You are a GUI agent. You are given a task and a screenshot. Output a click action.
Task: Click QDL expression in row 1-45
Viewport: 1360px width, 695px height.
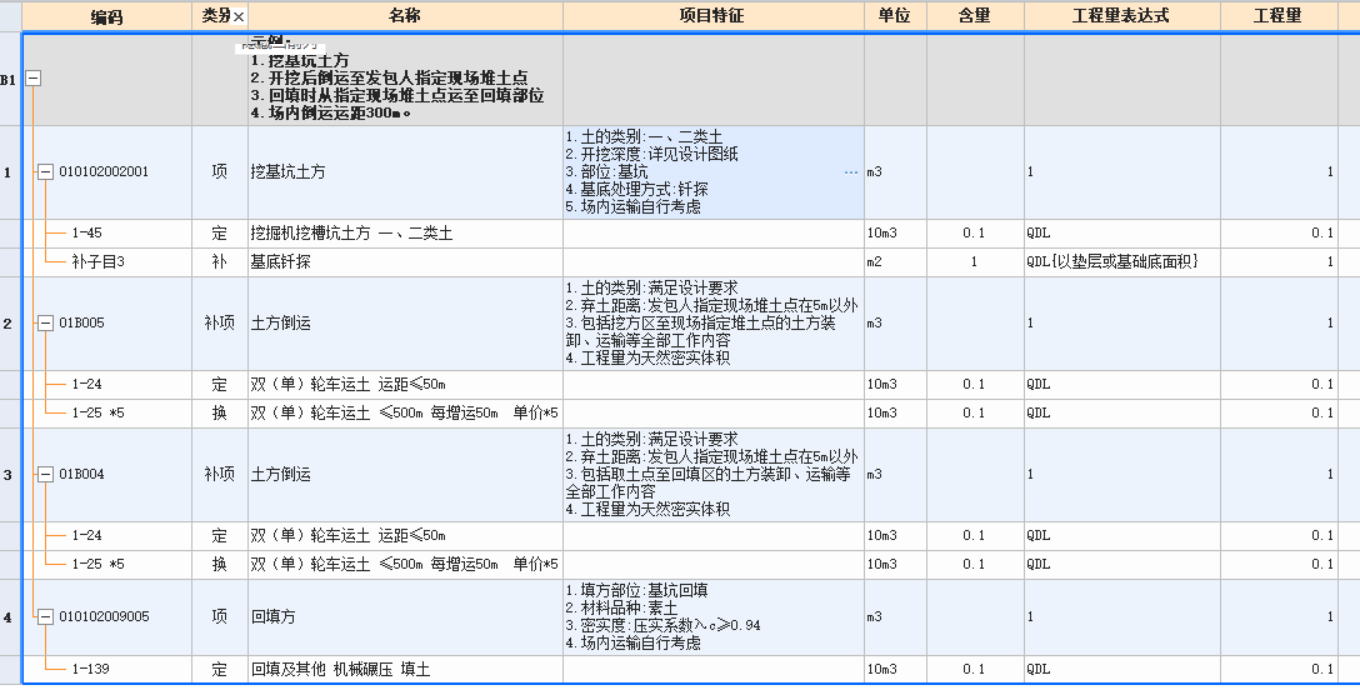point(1121,233)
